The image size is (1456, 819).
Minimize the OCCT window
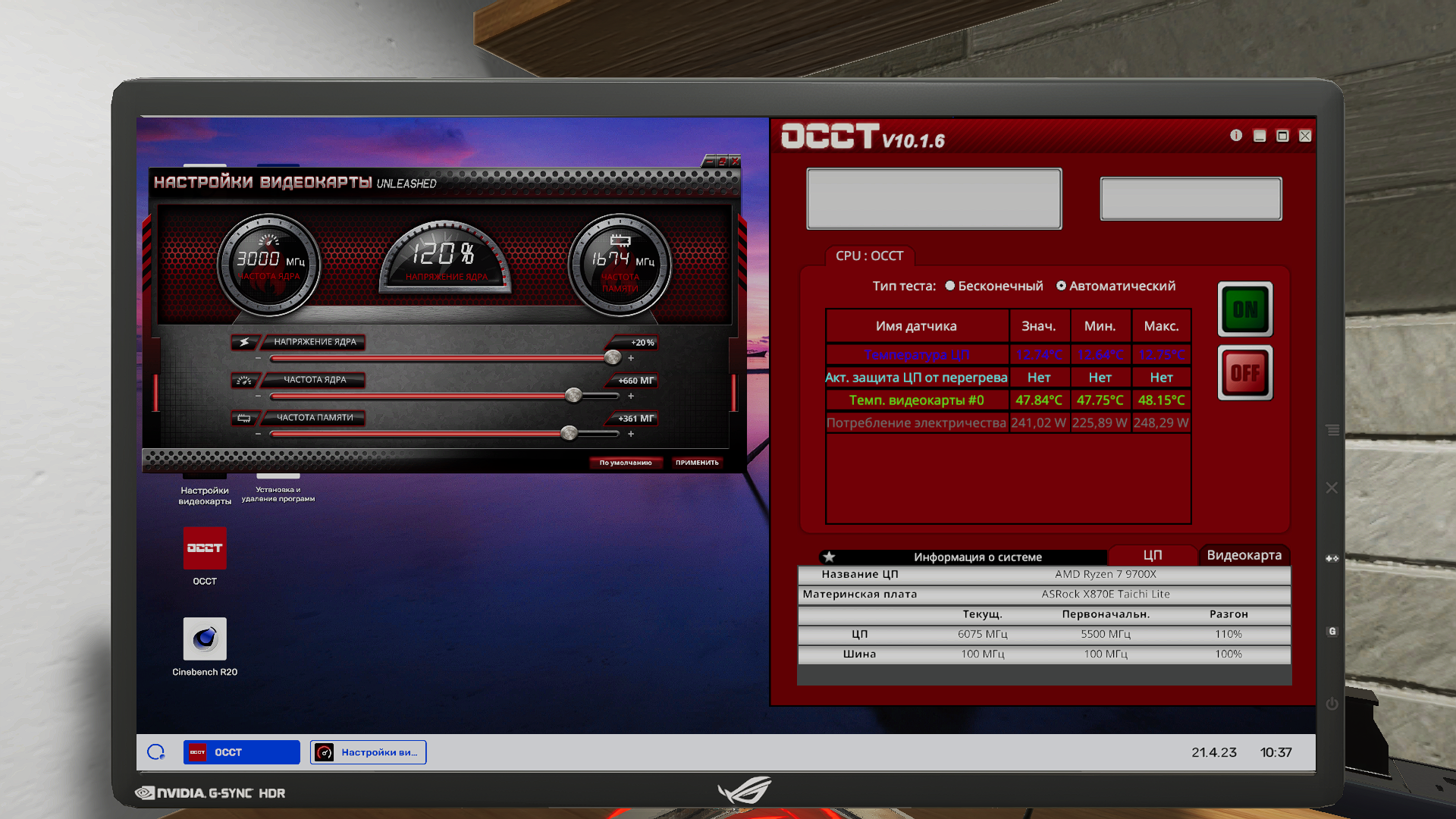click(1260, 136)
